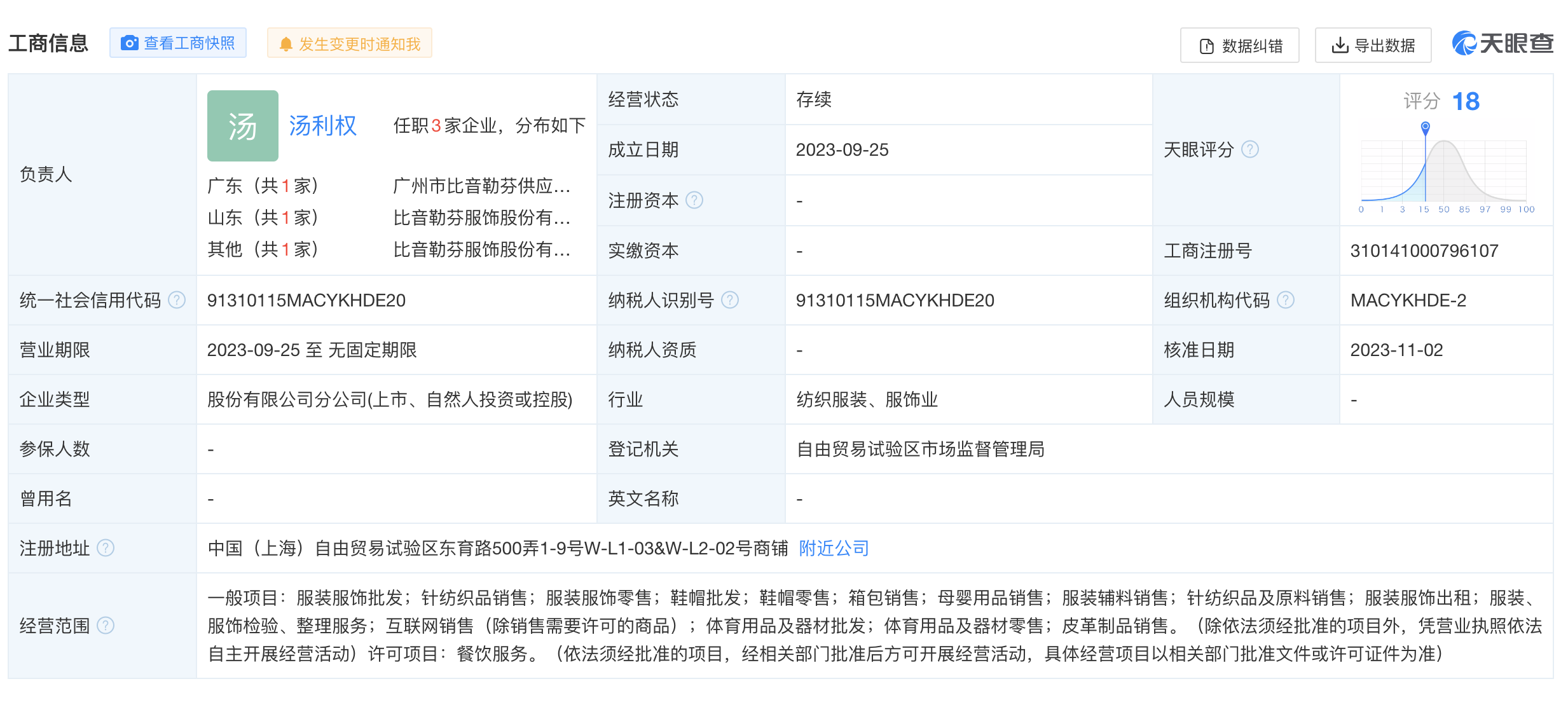Click the 存续 status value
Viewport: 1568px width, 707px height.
pyautogui.click(x=814, y=99)
